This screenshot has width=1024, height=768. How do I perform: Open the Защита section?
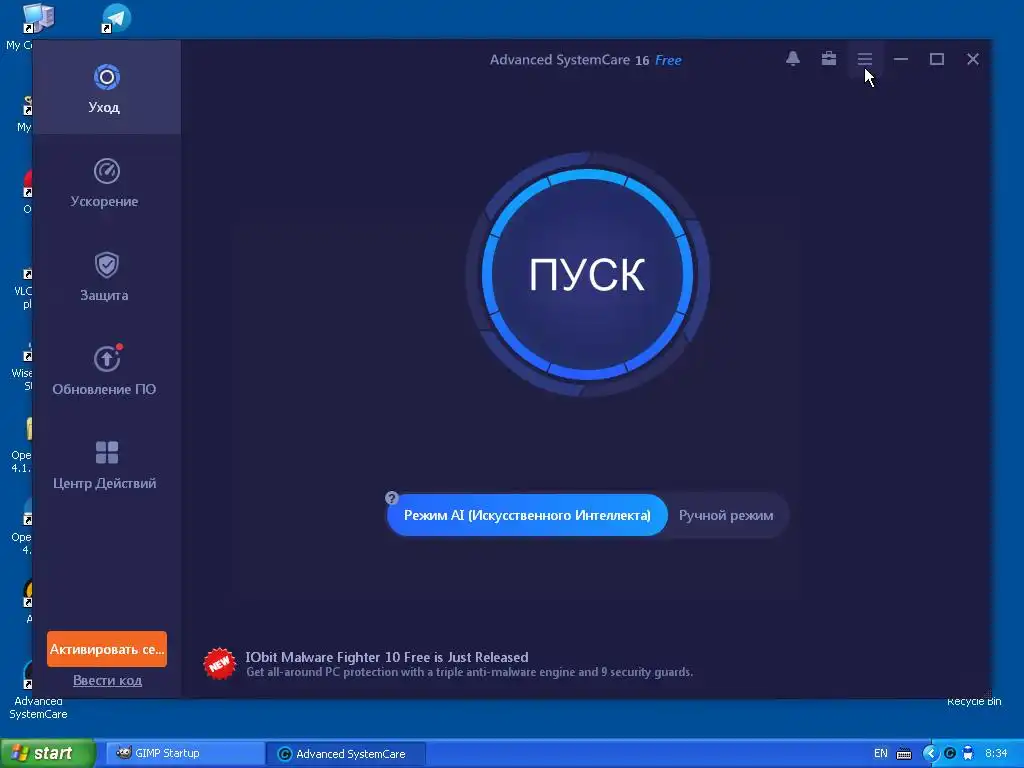click(106, 277)
